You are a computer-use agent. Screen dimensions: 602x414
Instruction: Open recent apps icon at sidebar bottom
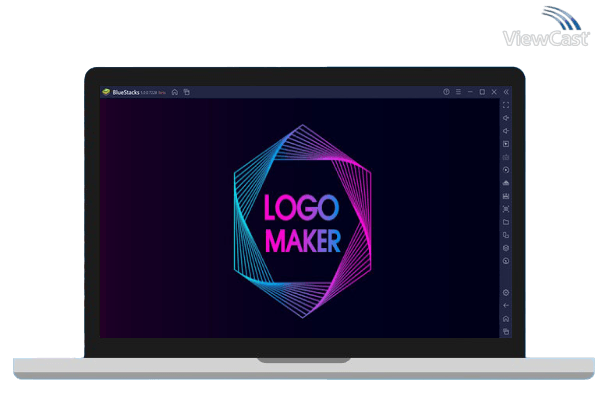point(506,331)
